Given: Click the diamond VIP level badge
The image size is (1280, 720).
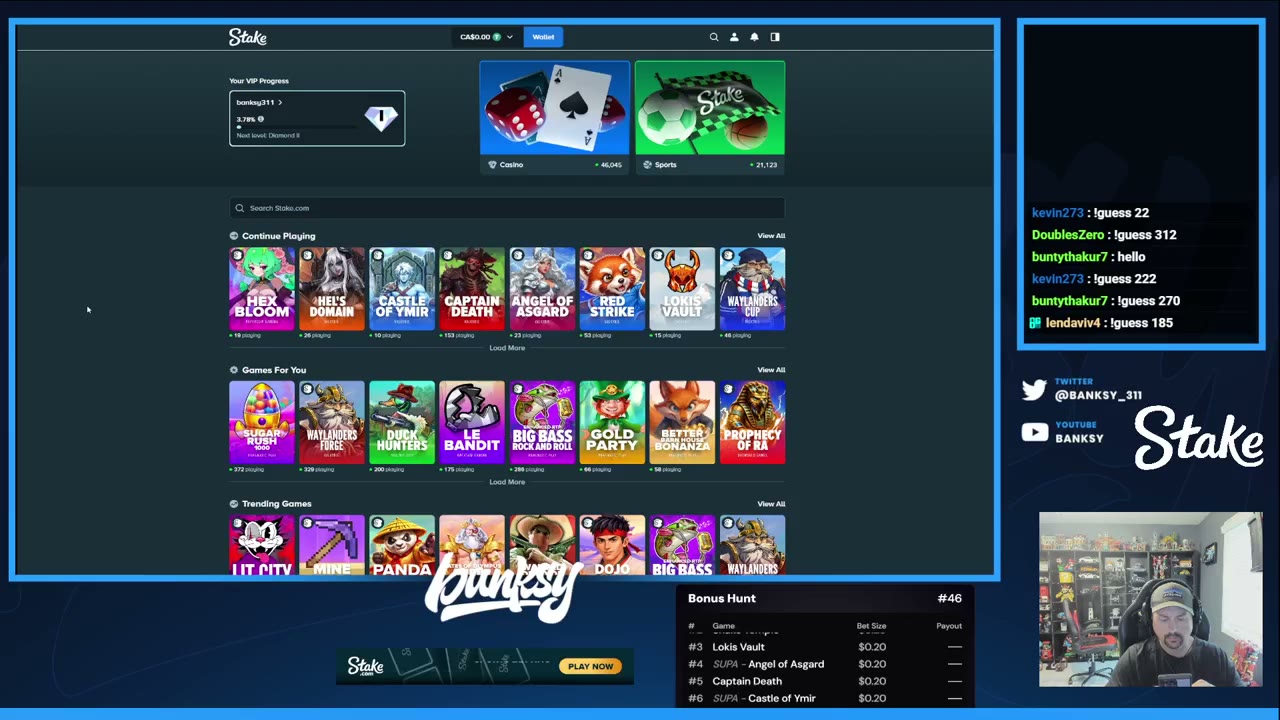Looking at the screenshot, I should pos(381,118).
